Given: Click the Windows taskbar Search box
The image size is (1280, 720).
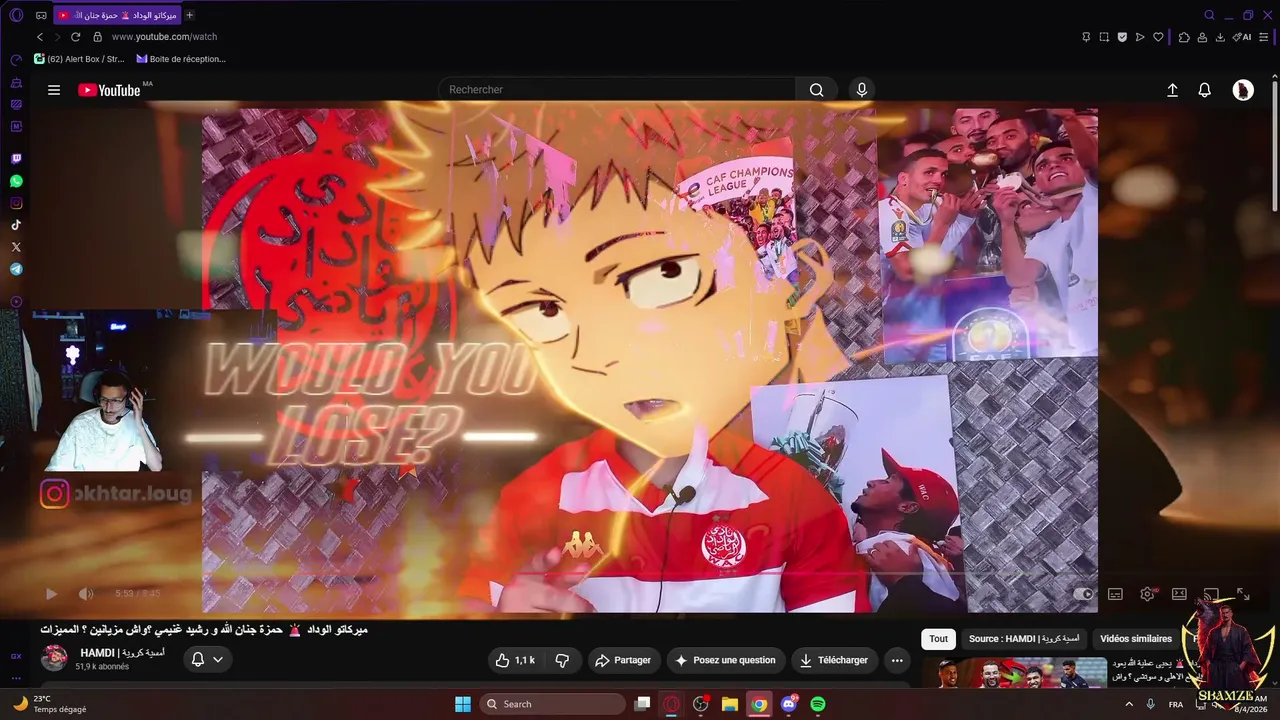Looking at the screenshot, I should 553,704.
